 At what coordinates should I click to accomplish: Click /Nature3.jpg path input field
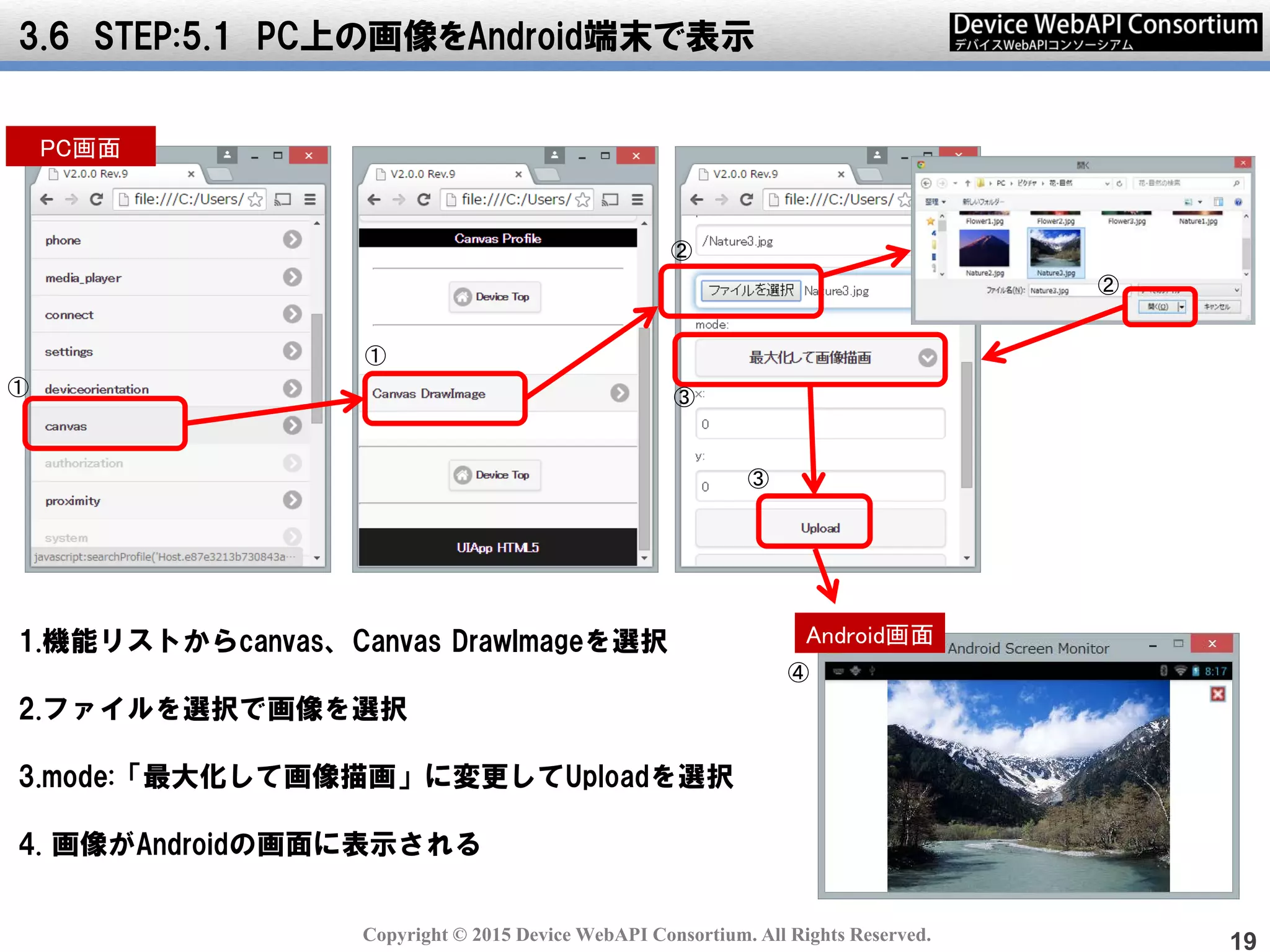click(x=804, y=241)
